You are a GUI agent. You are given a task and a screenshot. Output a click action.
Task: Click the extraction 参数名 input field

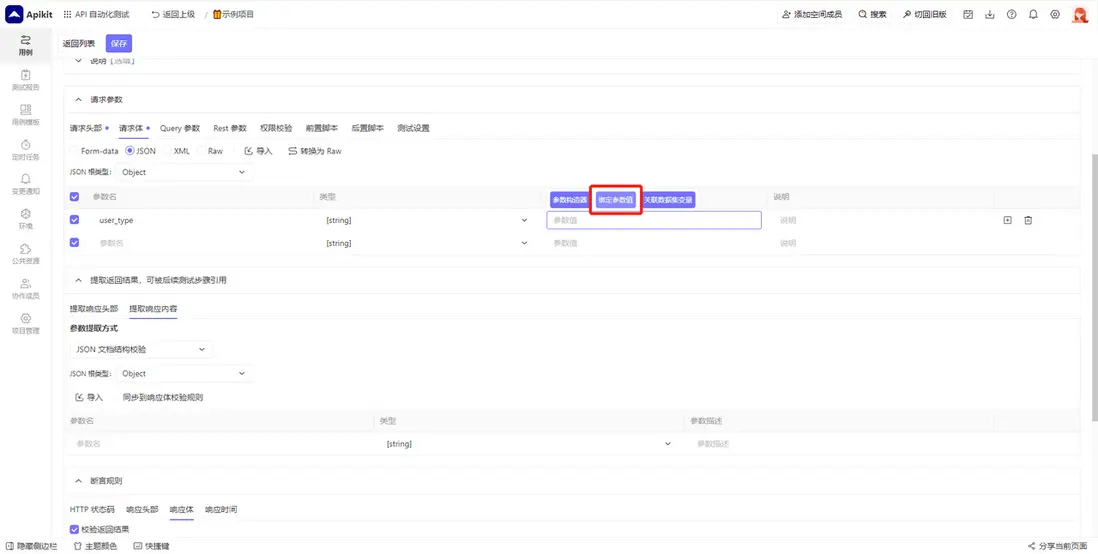click(x=221, y=444)
